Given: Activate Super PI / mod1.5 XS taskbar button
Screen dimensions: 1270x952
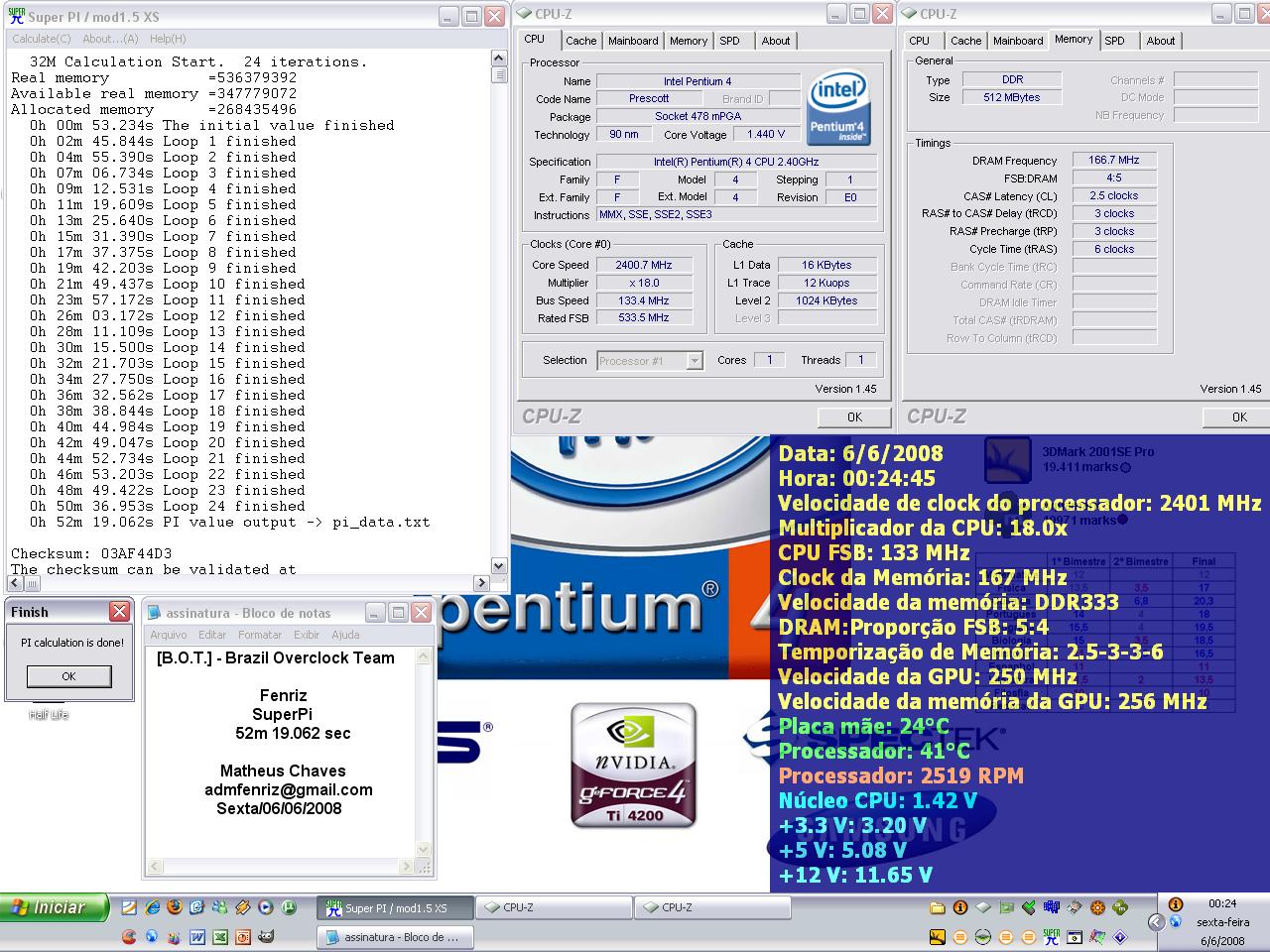Looking at the screenshot, I should point(395,907).
